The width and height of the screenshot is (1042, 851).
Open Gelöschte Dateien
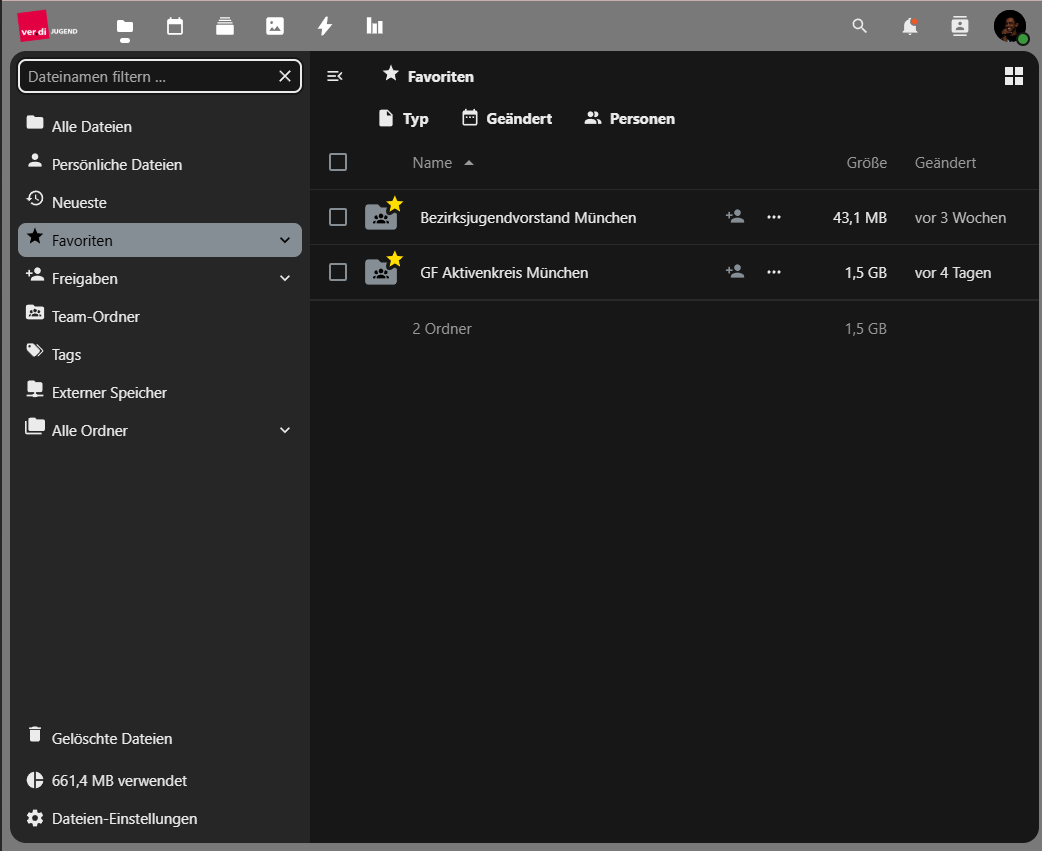click(159, 738)
